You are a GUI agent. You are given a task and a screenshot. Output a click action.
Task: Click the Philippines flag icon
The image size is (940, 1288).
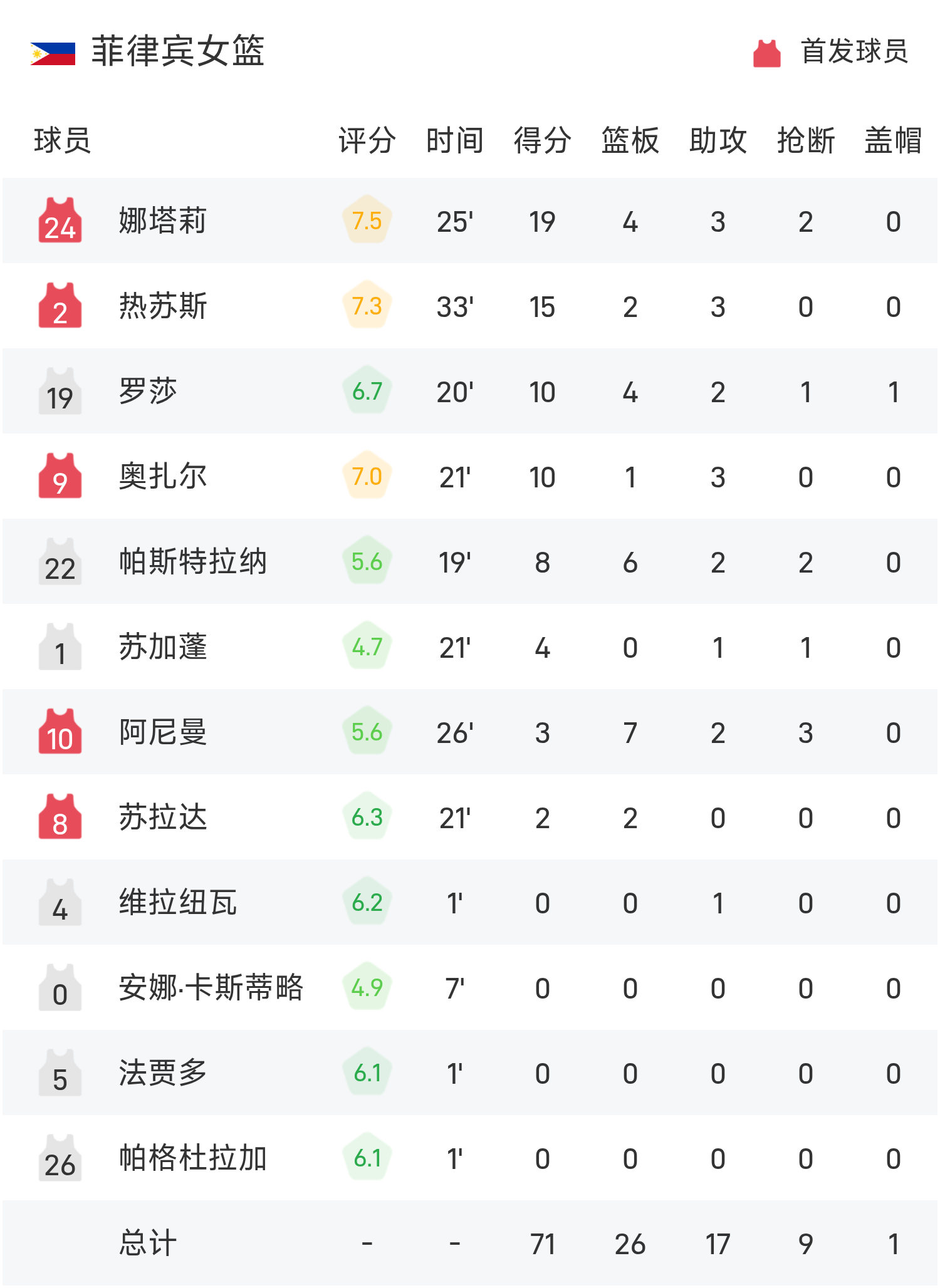pos(53,53)
